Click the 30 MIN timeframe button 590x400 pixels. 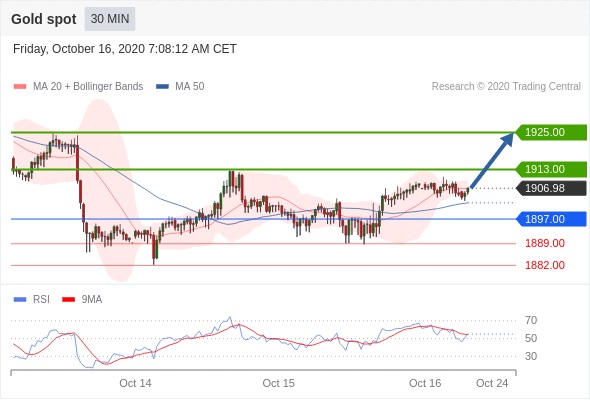click(x=110, y=19)
